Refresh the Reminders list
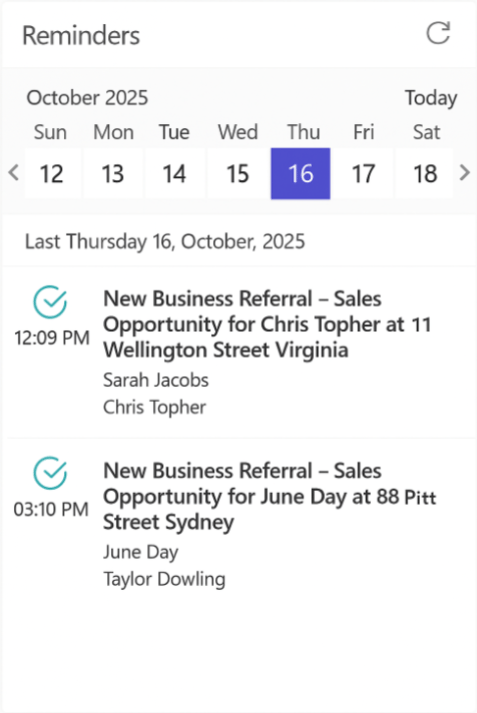The height and width of the screenshot is (713, 477). (x=438, y=33)
